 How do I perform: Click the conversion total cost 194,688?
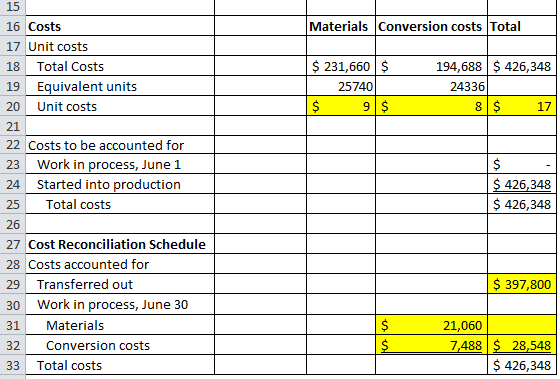(431, 66)
